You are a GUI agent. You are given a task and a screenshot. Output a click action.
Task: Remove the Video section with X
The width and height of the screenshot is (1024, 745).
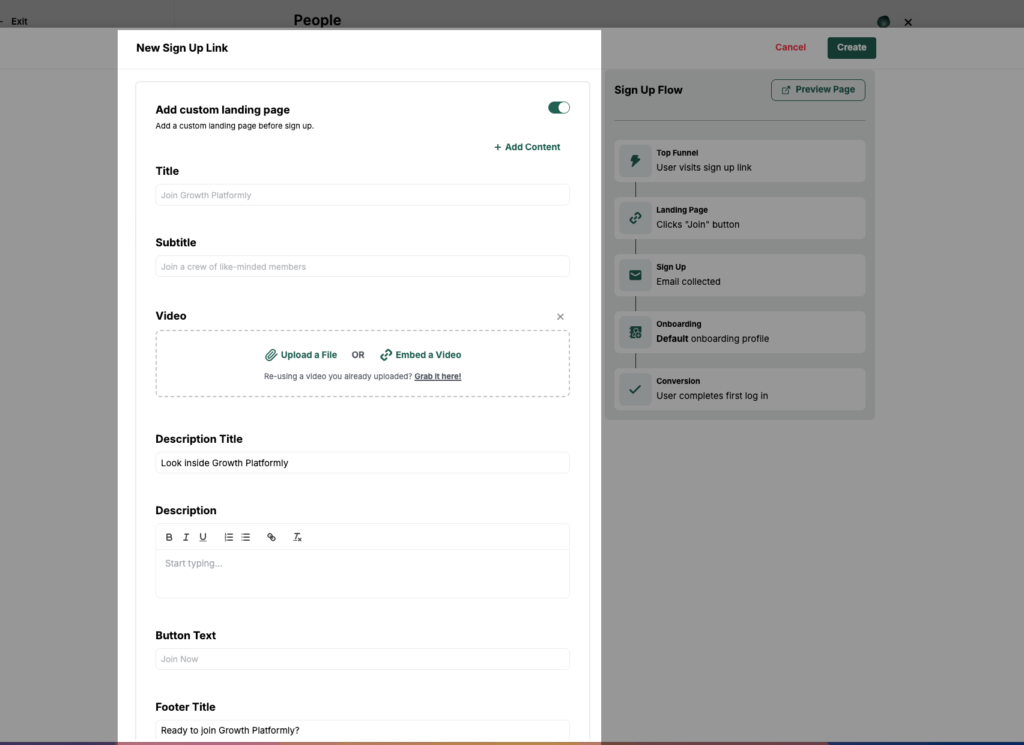point(560,317)
